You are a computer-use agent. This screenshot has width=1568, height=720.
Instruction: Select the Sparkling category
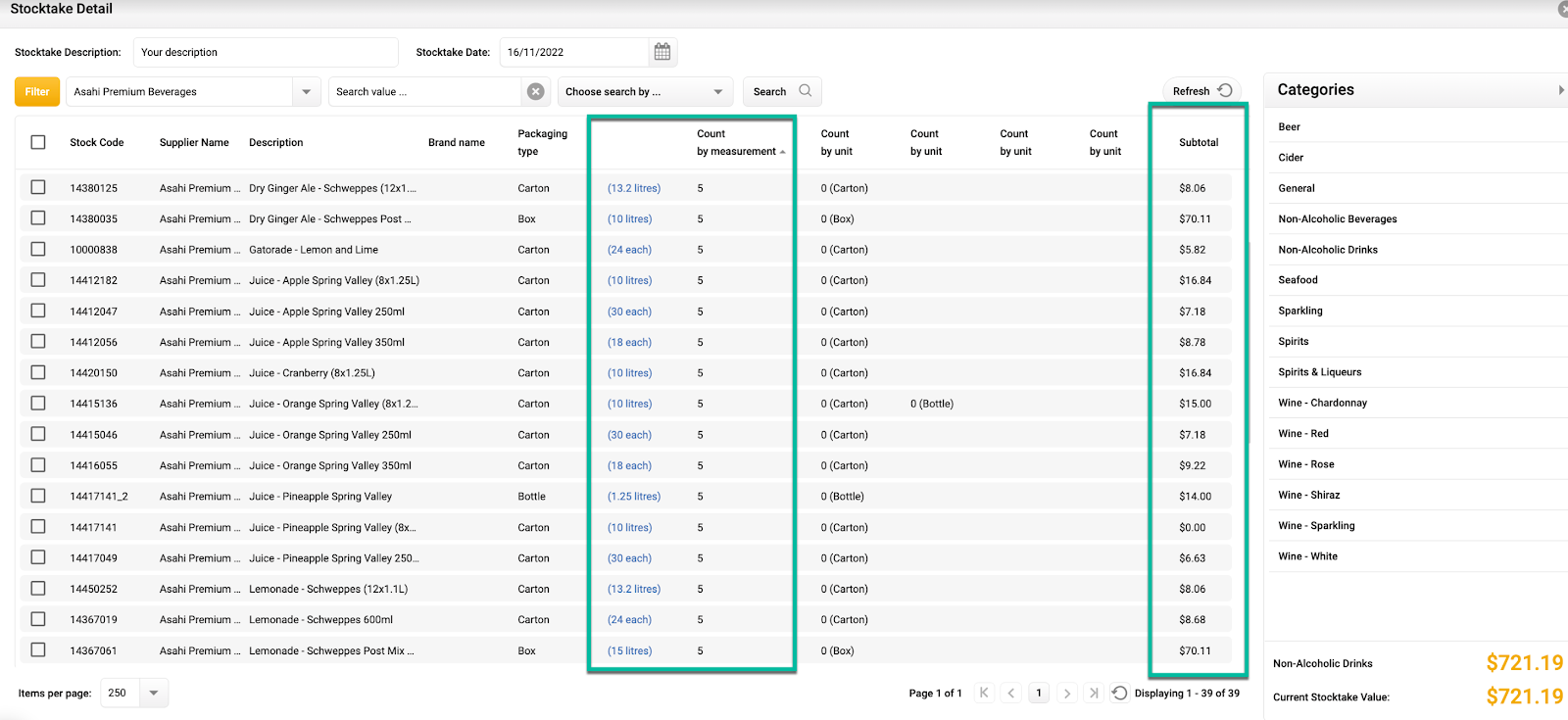coord(1300,311)
